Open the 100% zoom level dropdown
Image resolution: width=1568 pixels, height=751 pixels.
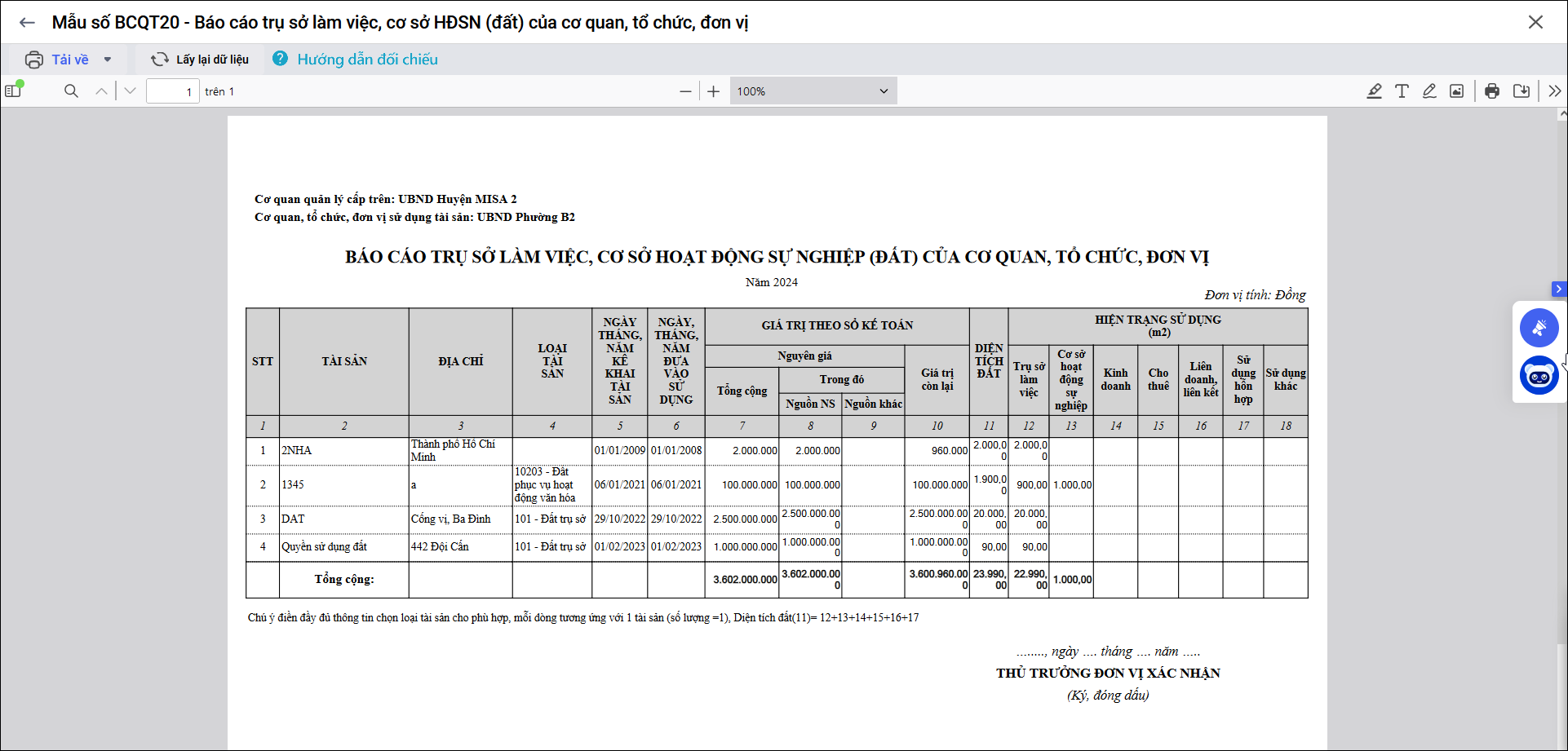813,91
